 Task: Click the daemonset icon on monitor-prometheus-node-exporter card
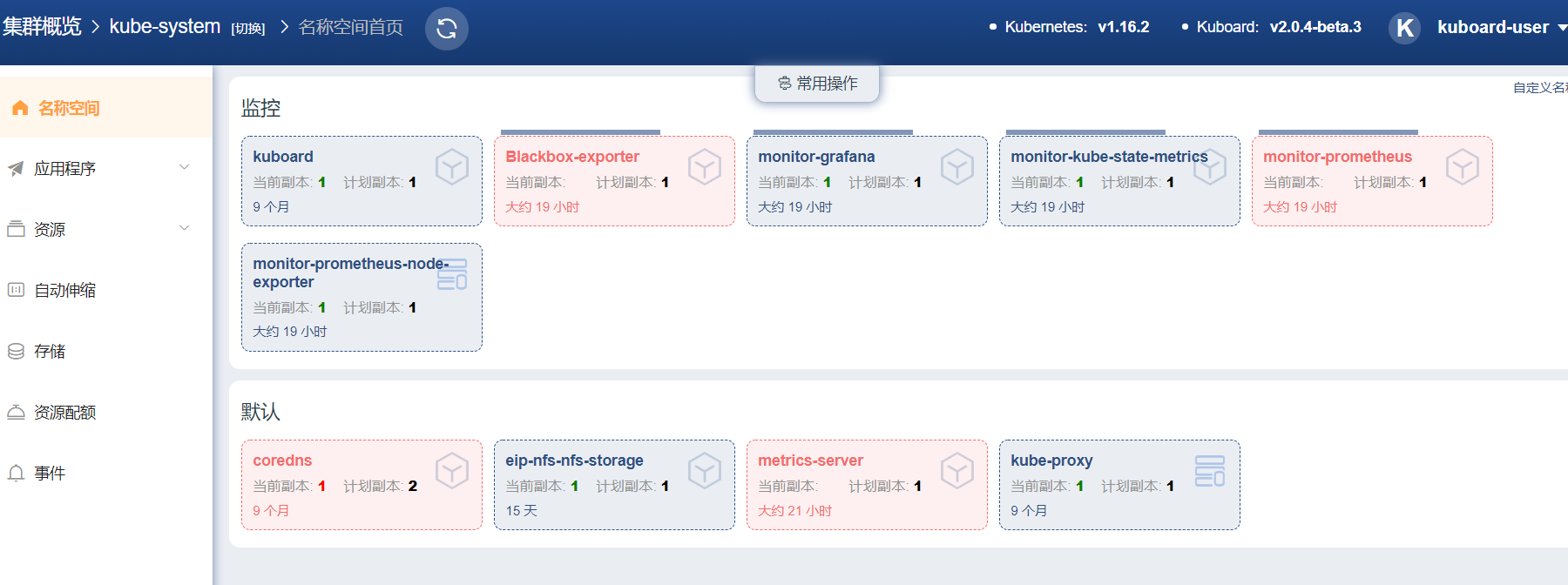pos(452,273)
